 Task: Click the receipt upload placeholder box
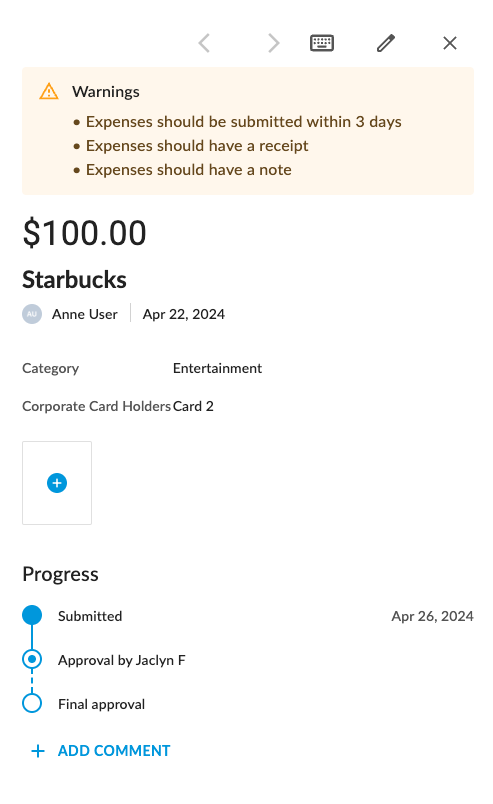pyautogui.click(x=57, y=483)
